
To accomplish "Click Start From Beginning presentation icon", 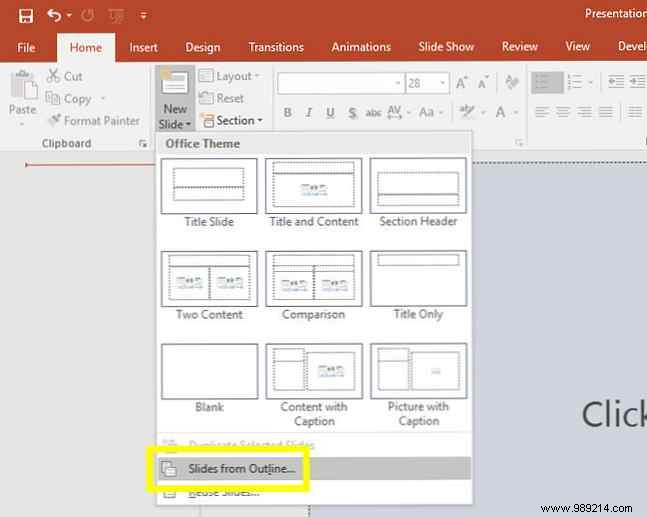I will tap(116, 16).
